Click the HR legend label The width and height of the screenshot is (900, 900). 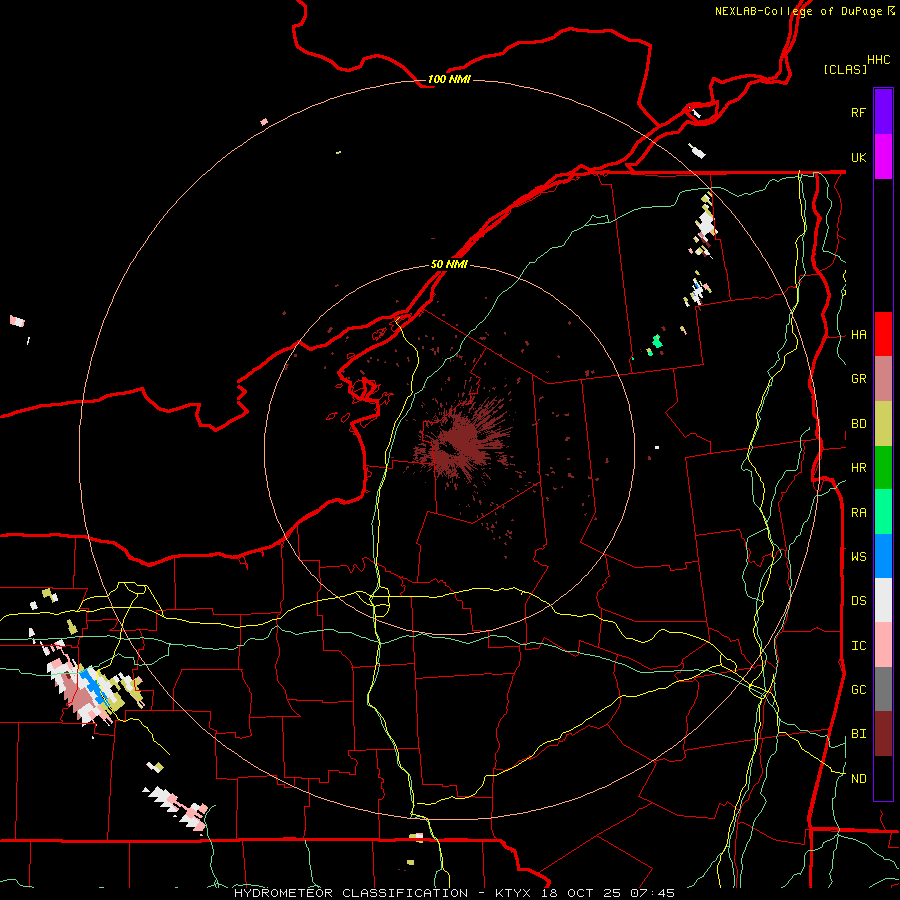[858, 468]
